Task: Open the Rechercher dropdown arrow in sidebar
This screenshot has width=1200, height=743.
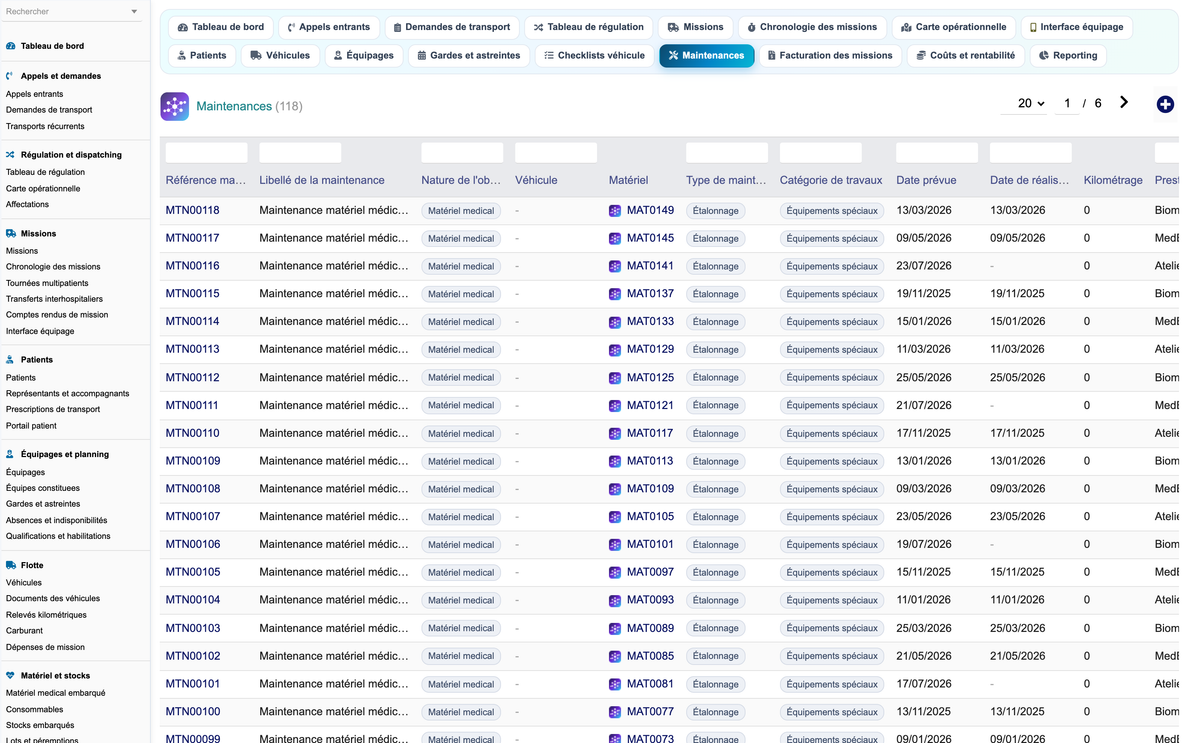Action: [134, 12]
